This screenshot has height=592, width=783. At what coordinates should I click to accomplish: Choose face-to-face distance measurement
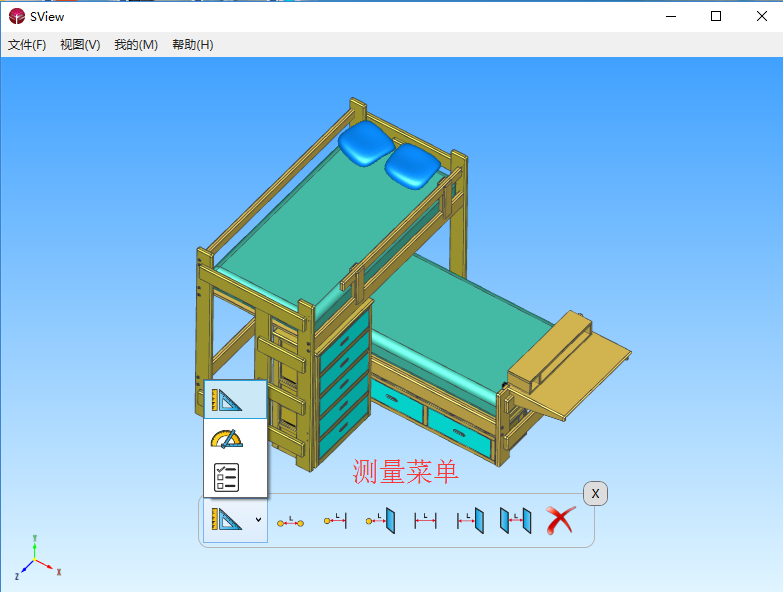tap(516, 521)
